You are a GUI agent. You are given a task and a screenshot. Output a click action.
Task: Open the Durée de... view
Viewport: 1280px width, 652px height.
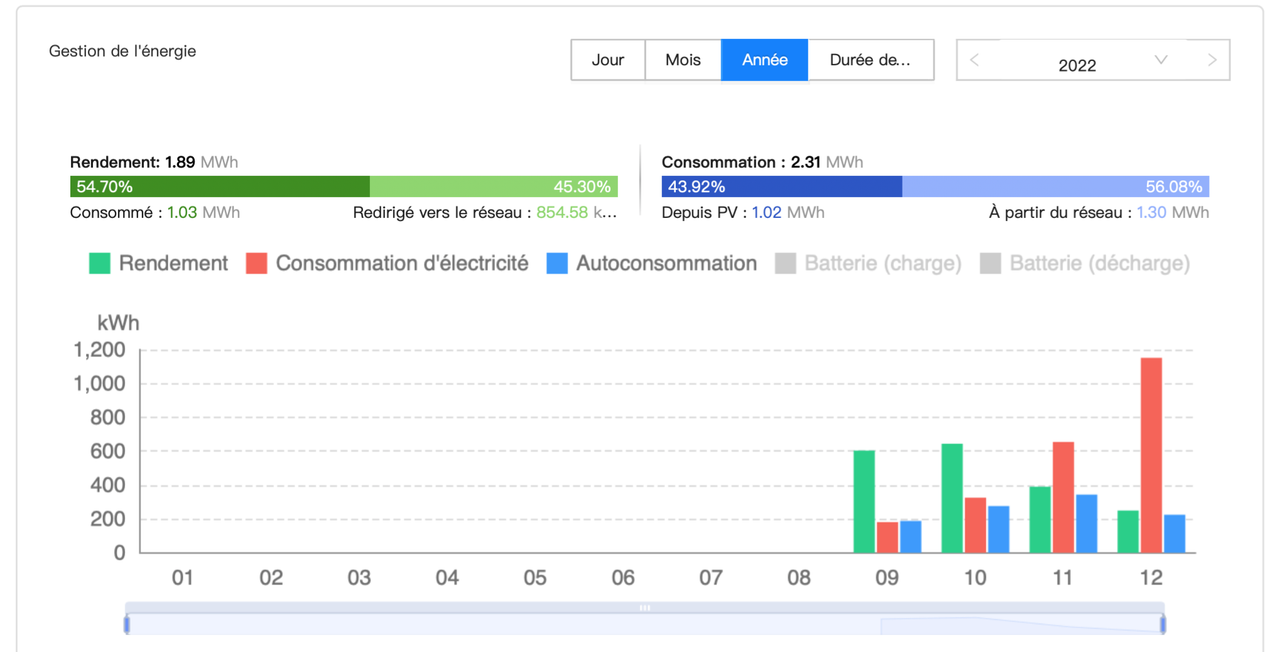(870, 60)
